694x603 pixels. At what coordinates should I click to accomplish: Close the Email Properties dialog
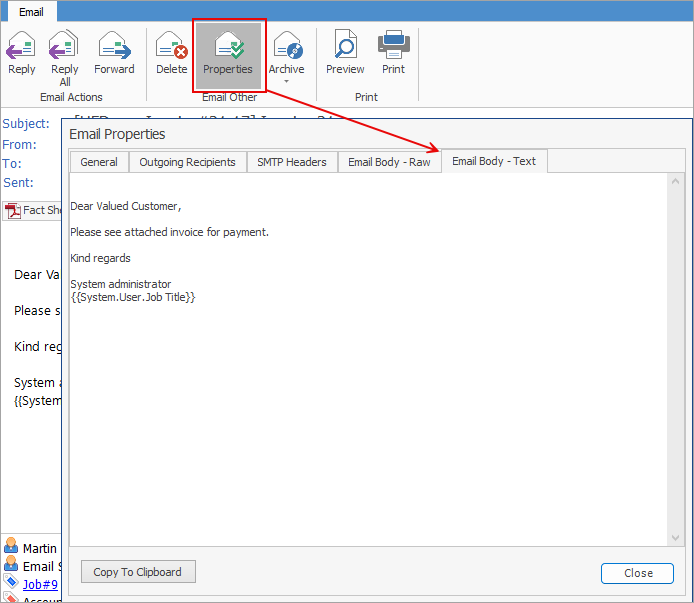coord(637,573)
